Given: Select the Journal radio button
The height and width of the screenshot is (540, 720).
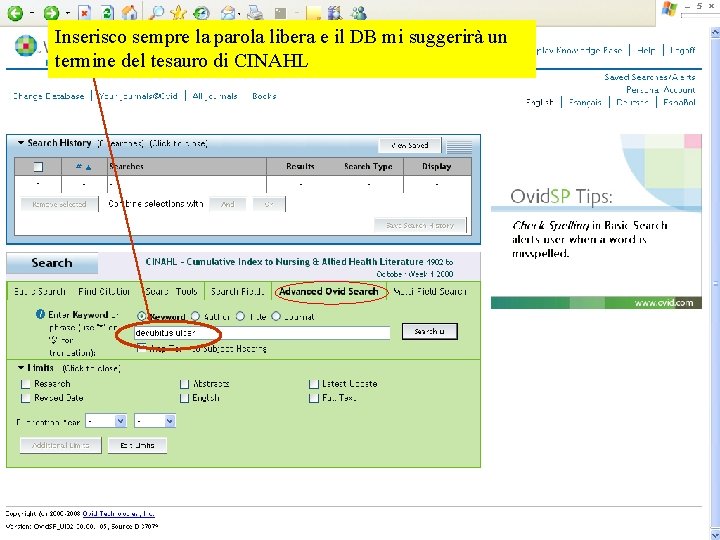Looking at the screenshot, I should pyautogui.click(x=276, y=316).
